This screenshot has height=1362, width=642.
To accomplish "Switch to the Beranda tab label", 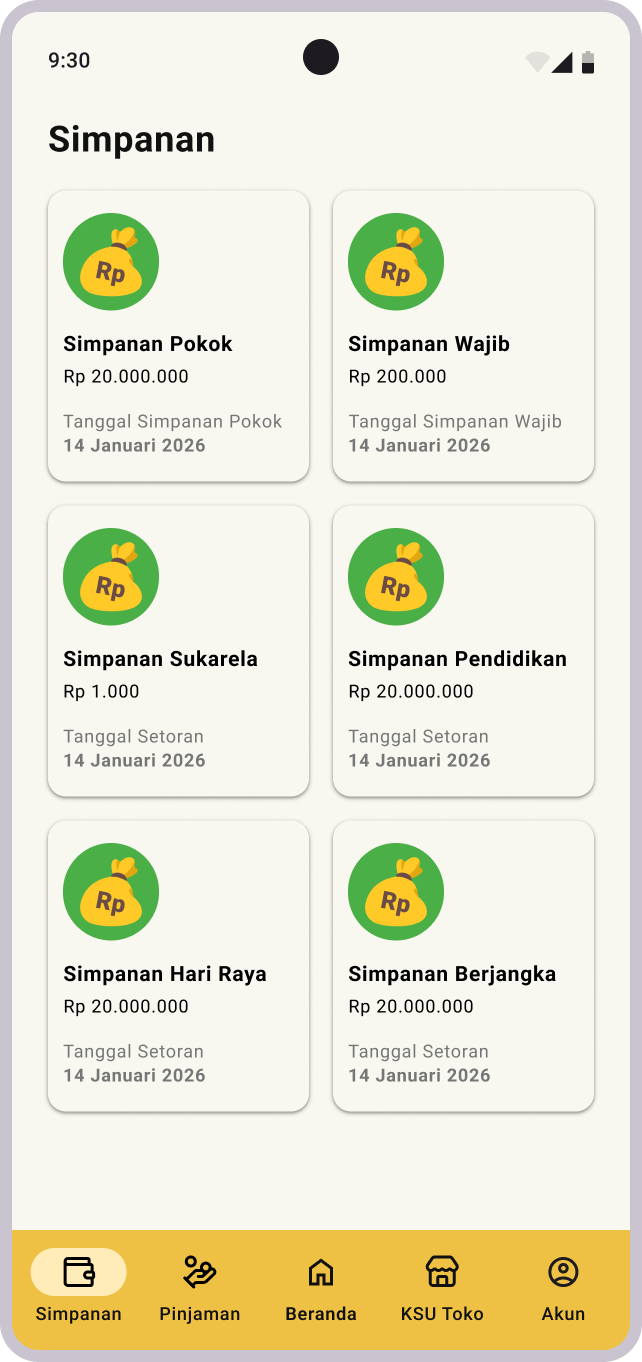I will tap(321, 1314).
